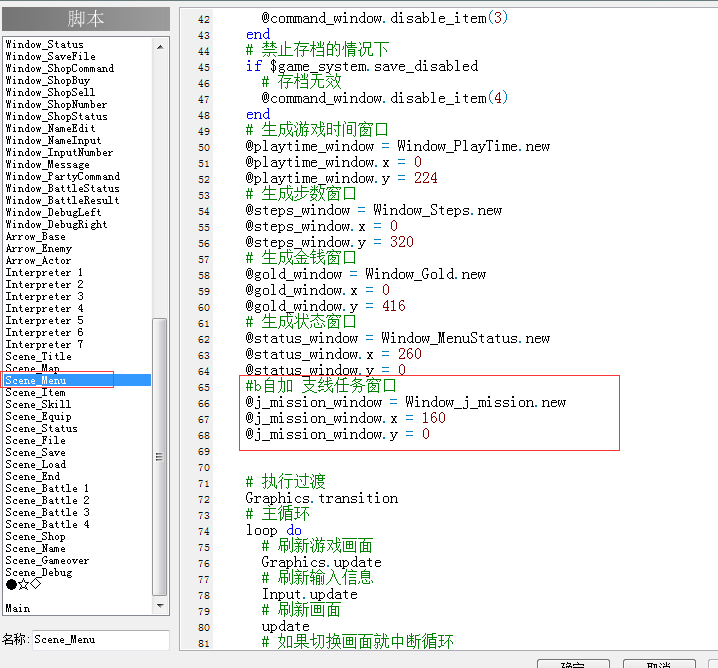
Task: Open the Interpreter 7 script
Action: [x=44, y=344]
